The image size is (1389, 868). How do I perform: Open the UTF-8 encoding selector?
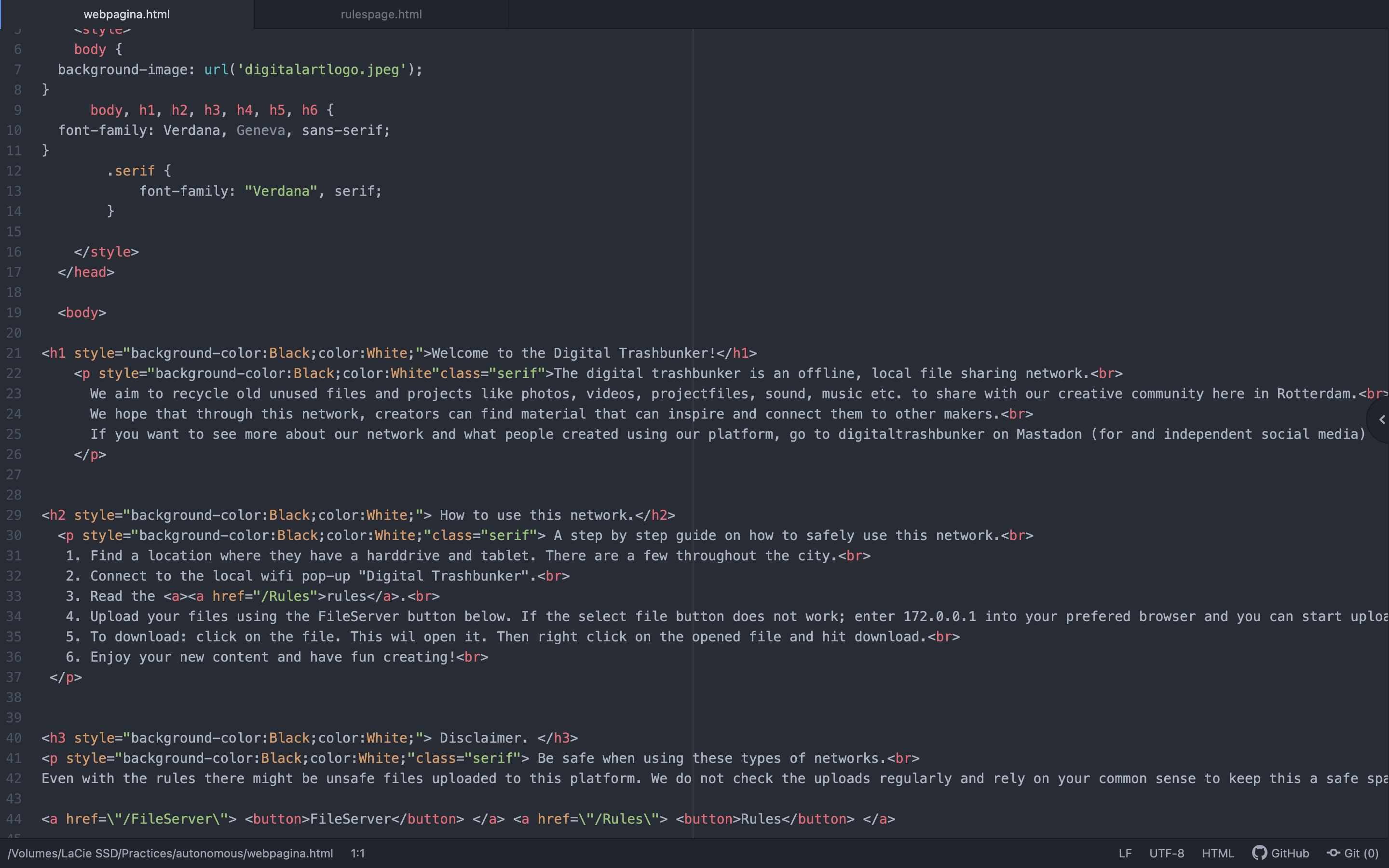(x=1166, y=853)
